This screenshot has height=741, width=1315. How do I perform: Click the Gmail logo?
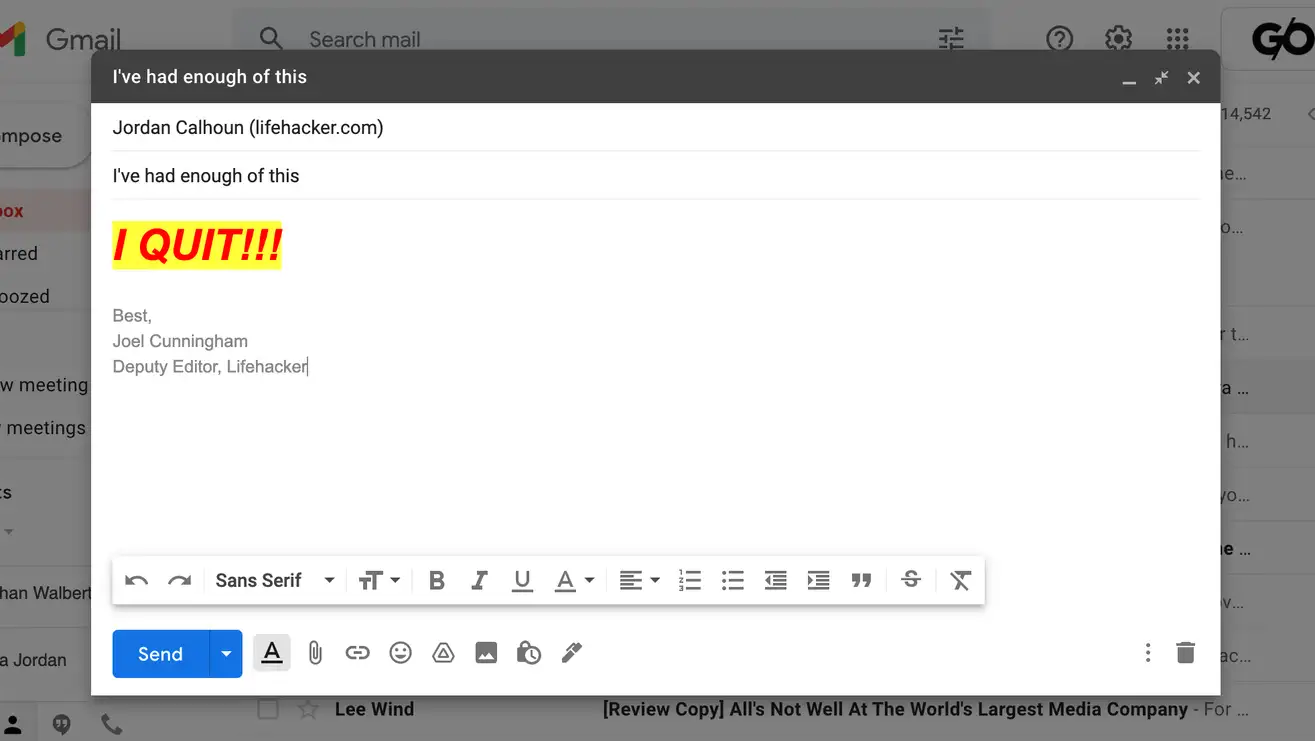click(x=62, y=39)
